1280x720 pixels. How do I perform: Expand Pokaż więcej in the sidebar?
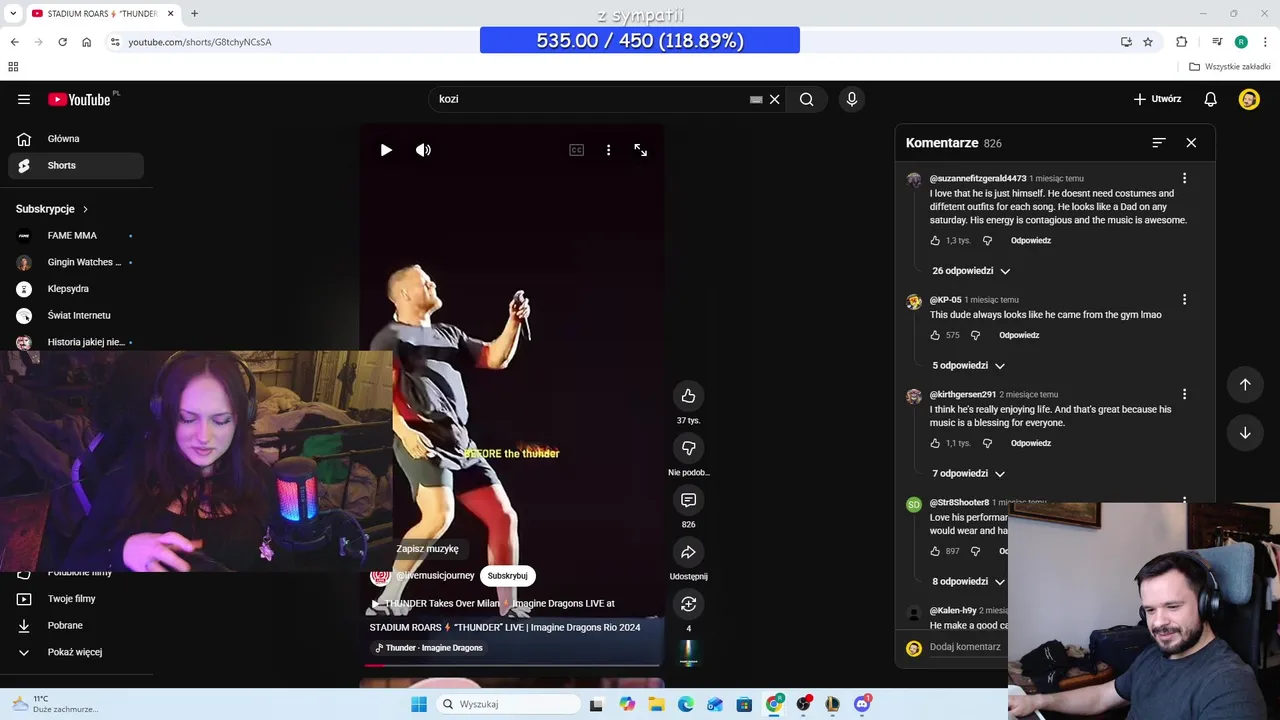click(76, 652)
